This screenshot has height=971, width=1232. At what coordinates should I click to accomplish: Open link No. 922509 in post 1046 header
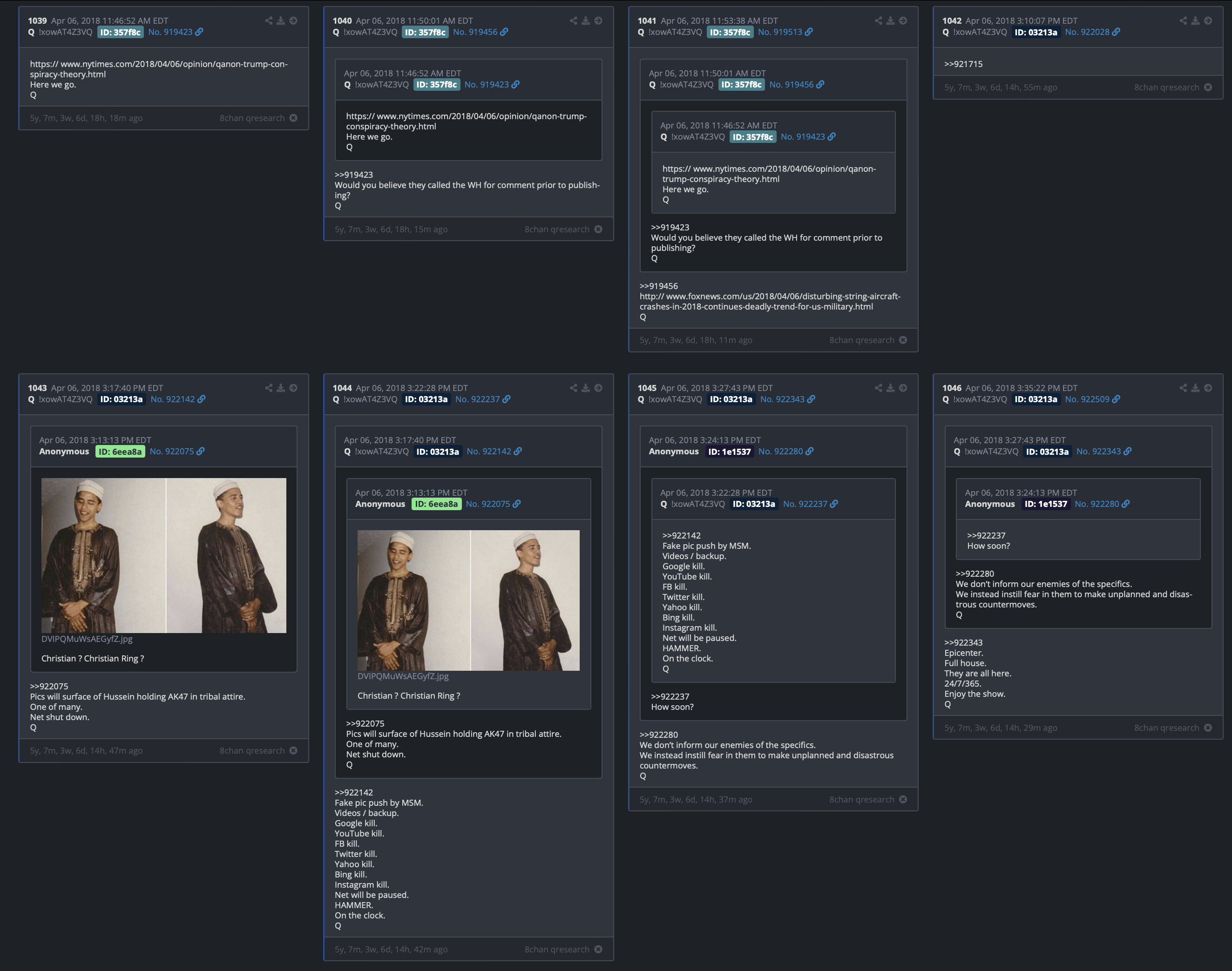(x=1092, y=399)
